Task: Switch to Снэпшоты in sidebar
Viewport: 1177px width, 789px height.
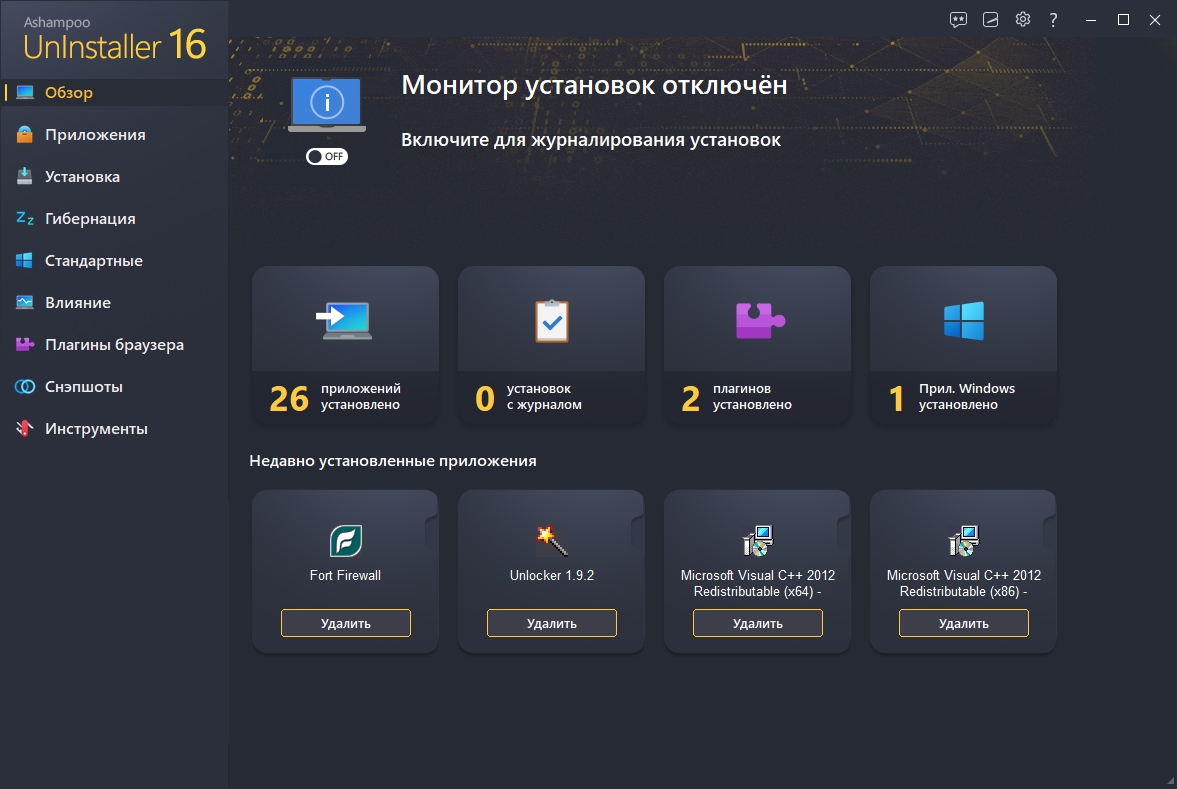Action: [84, 387]
